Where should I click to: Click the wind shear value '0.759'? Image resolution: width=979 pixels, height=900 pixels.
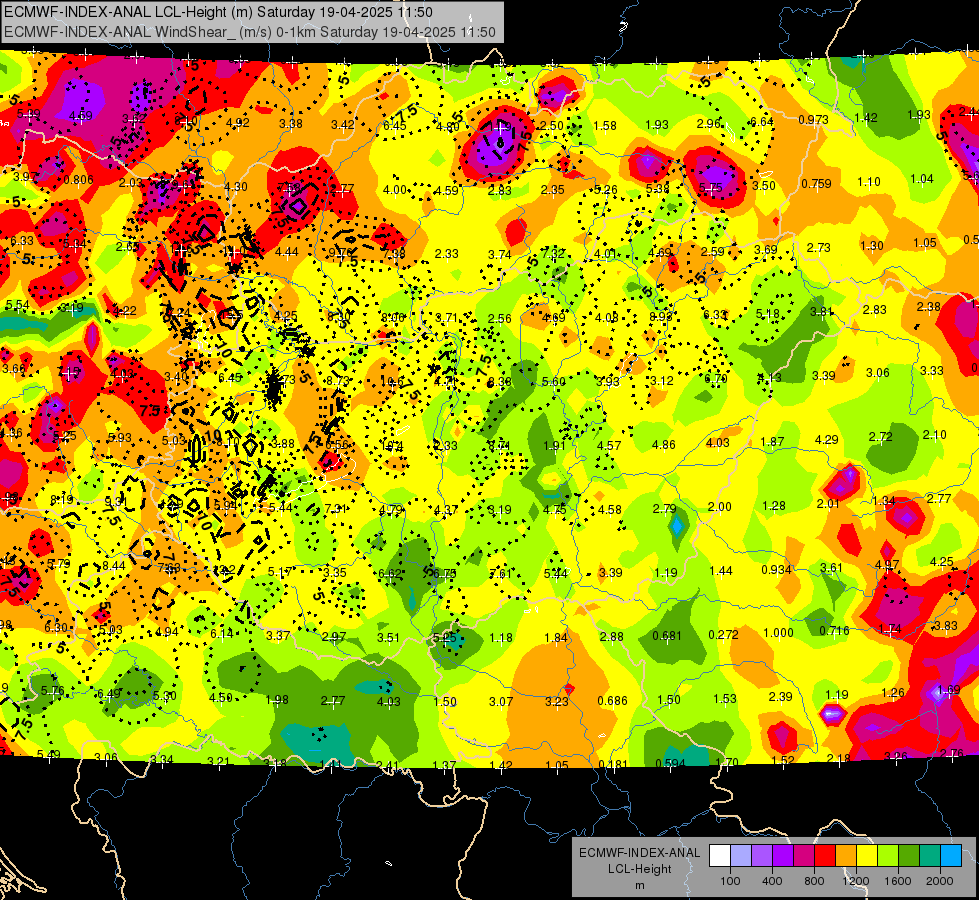(x=816, y=184)
